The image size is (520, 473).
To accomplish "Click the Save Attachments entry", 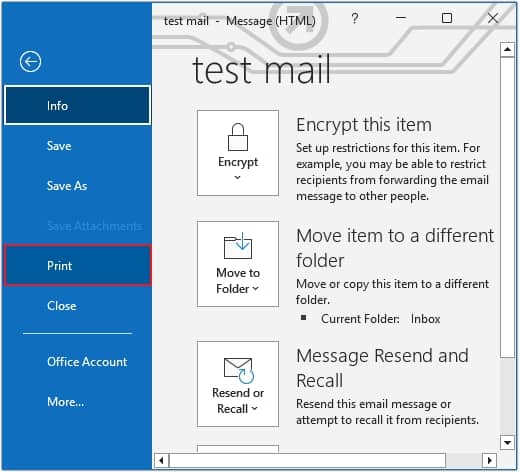I will (77, 226).
